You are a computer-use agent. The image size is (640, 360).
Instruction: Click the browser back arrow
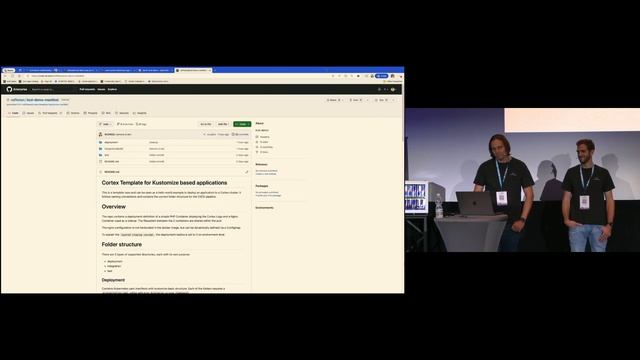(x=5, y=76)
